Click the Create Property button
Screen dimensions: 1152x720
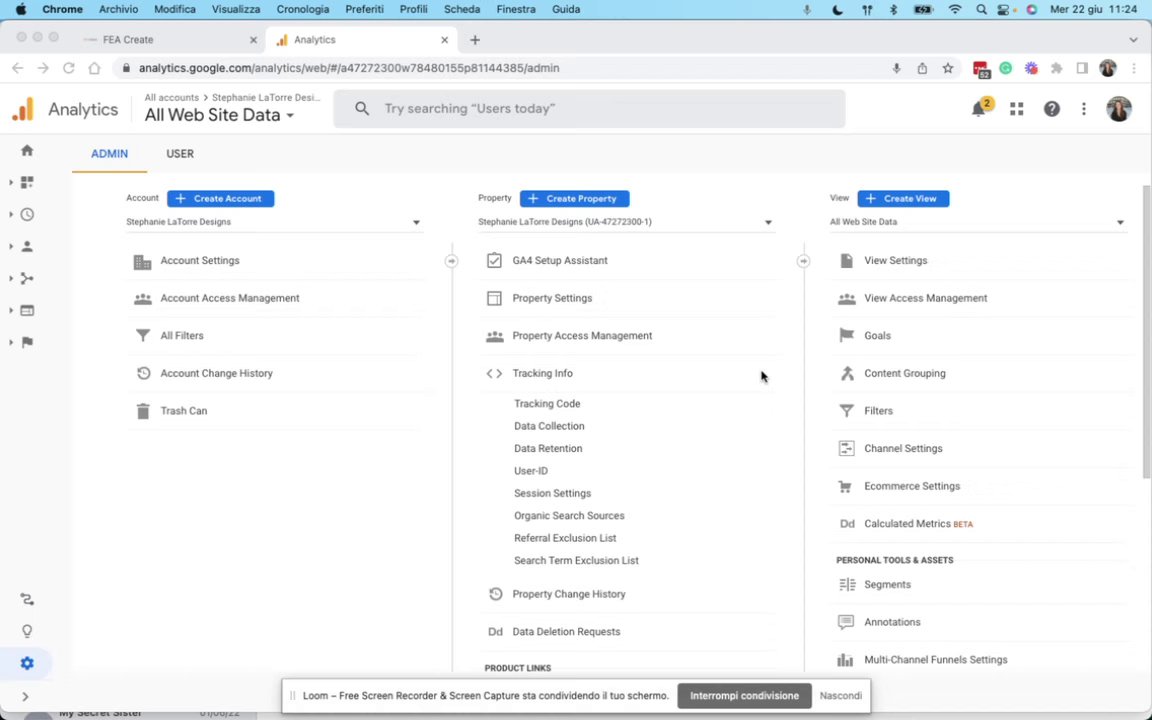pyautogui.click(x=574, y=198)
